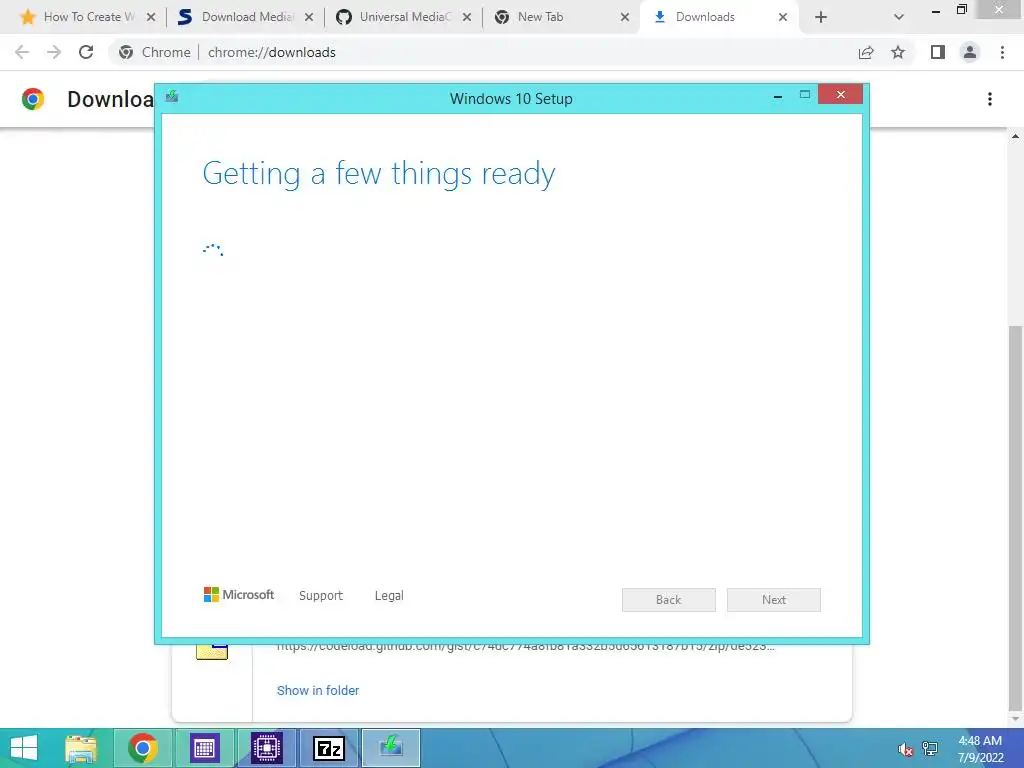Minimize the Windows 10 Setup window
Viewport: 1024px width, 768px height.
[778, 97]
